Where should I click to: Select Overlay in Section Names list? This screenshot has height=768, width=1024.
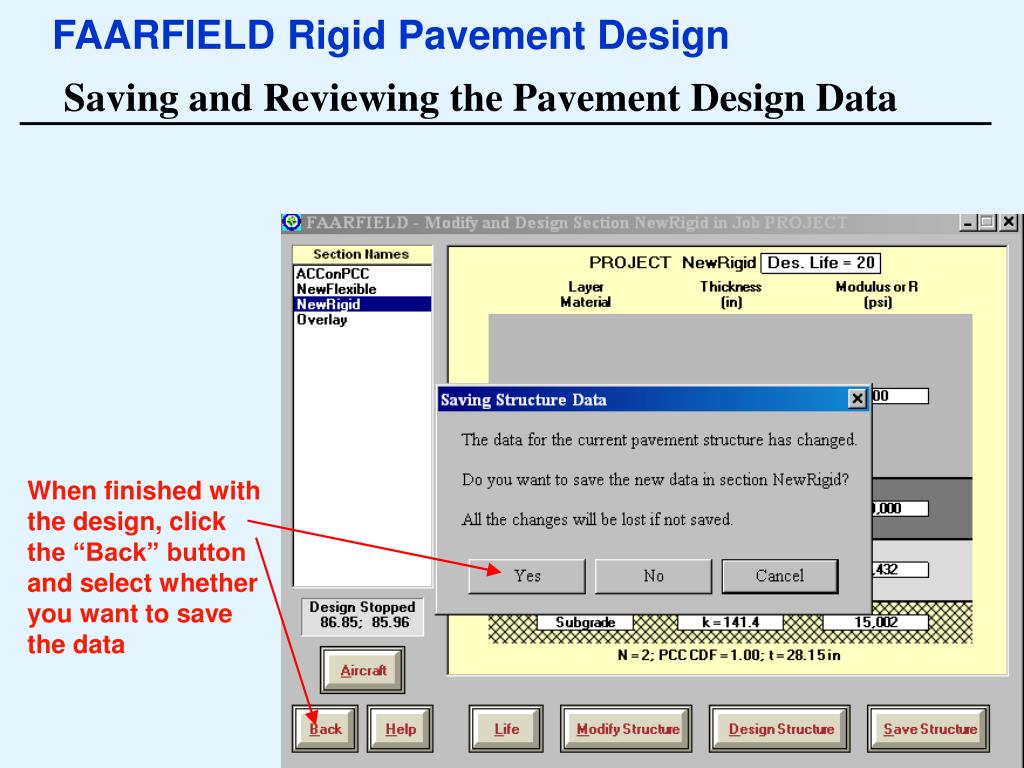click(x=362, y=319)
